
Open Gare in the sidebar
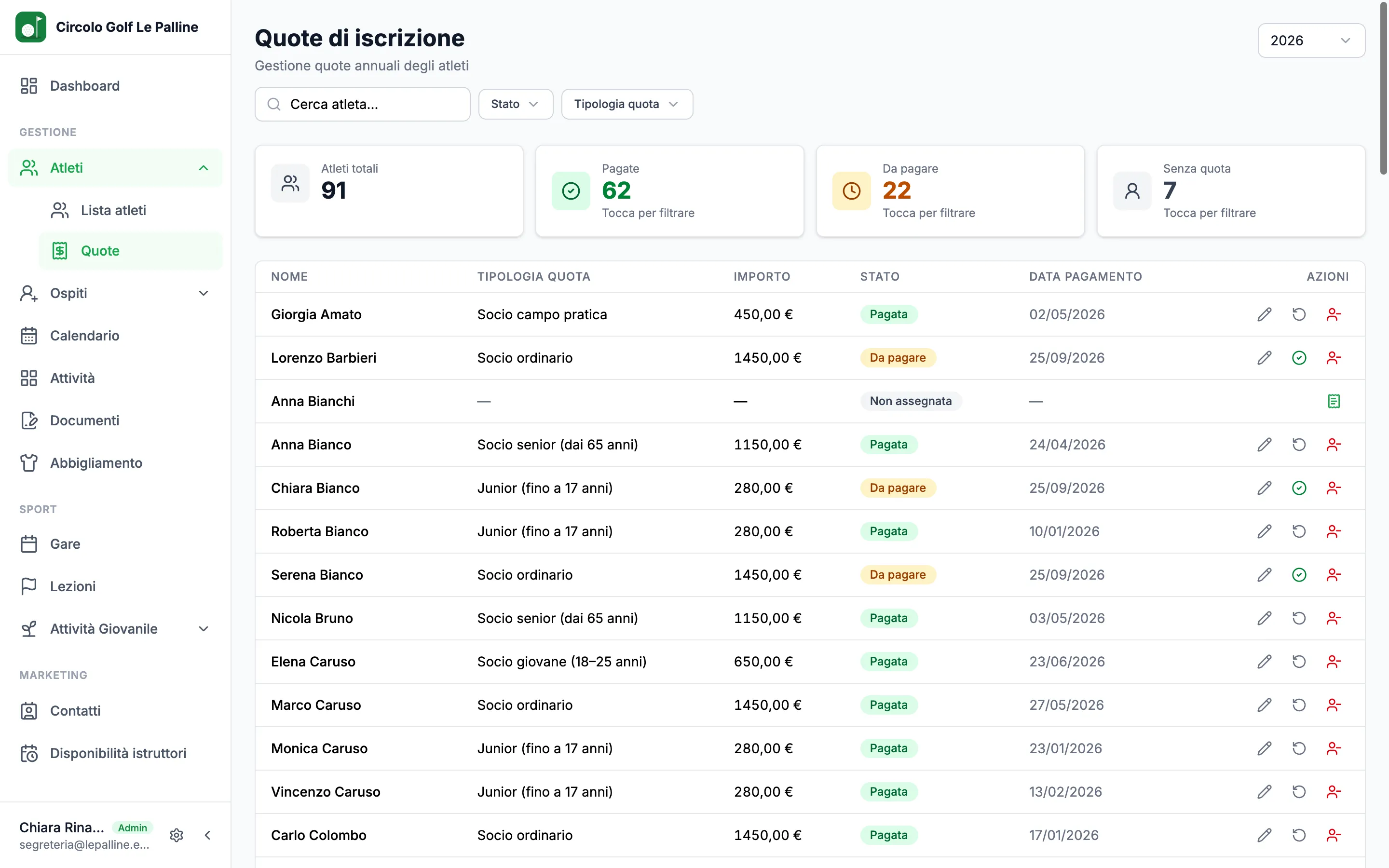(x=115, y=544)
